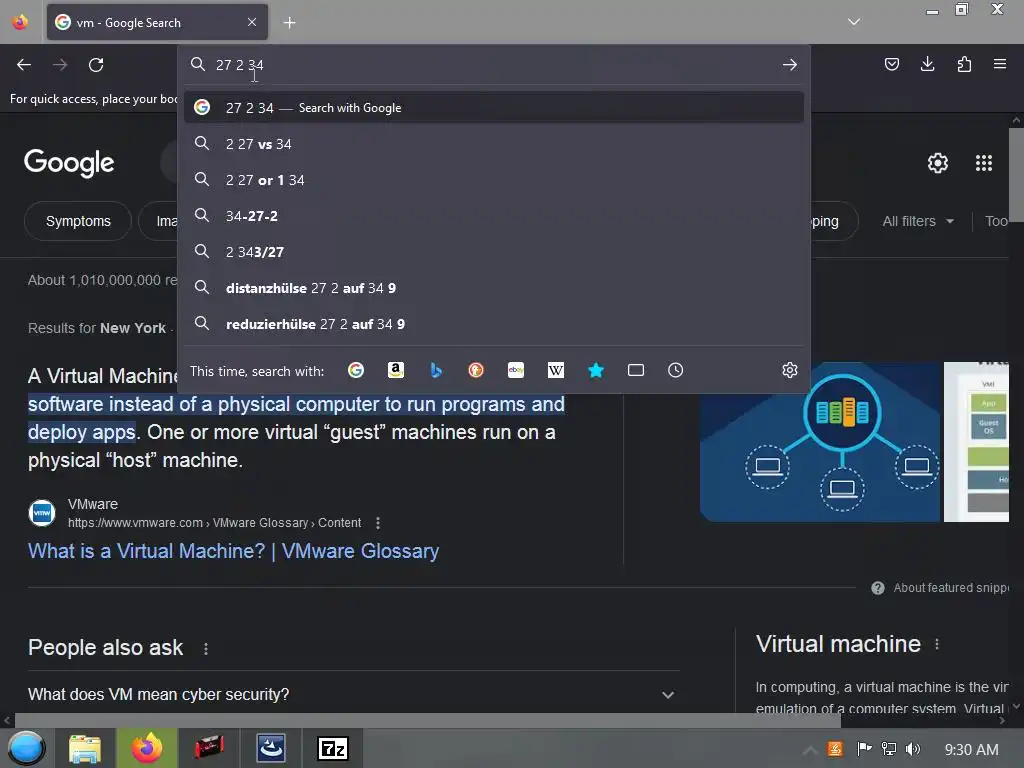Open a new tab
The width and height of the screenshot is (1024, 768).
(x=289, y=23)
